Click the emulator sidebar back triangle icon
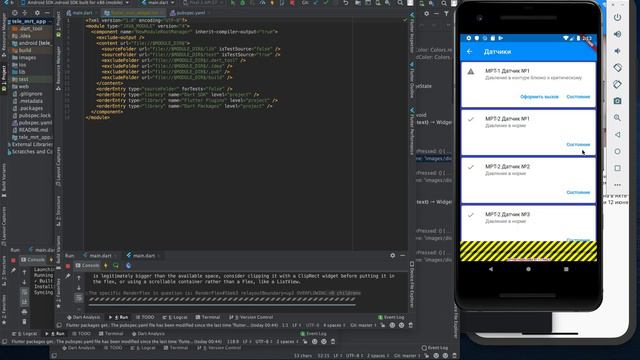640x360 pixels. click(x=617, y=135)
